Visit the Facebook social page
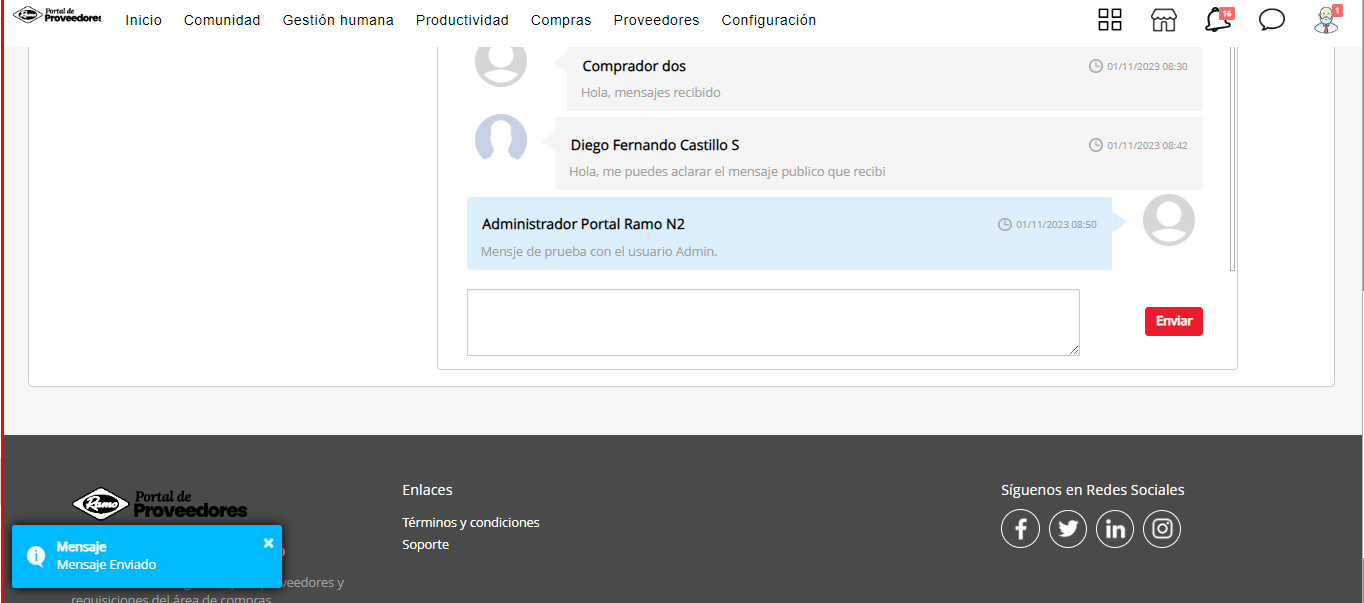 (1020, 529)
